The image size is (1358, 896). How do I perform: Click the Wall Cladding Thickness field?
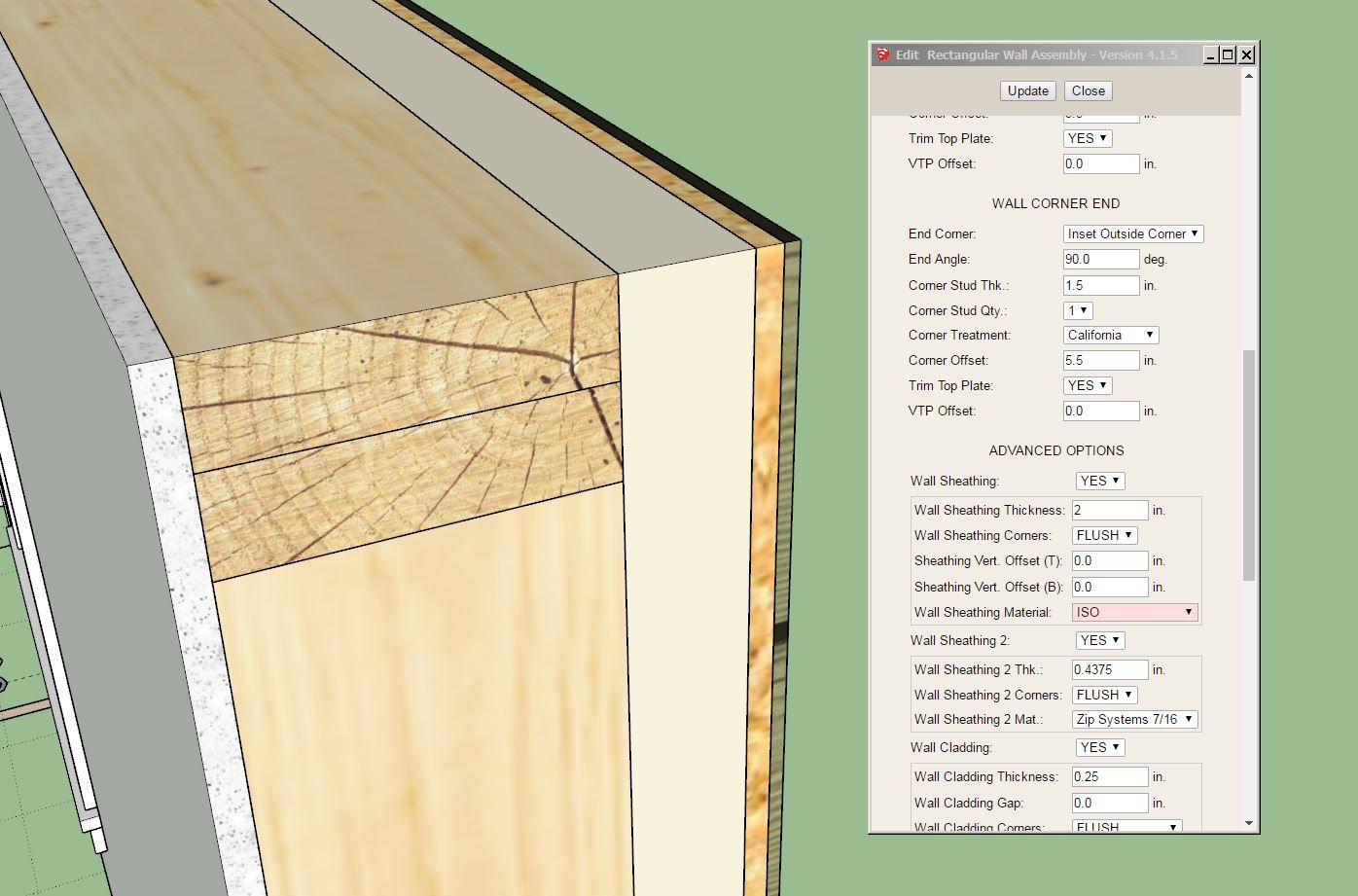(x=1109, y=776)
